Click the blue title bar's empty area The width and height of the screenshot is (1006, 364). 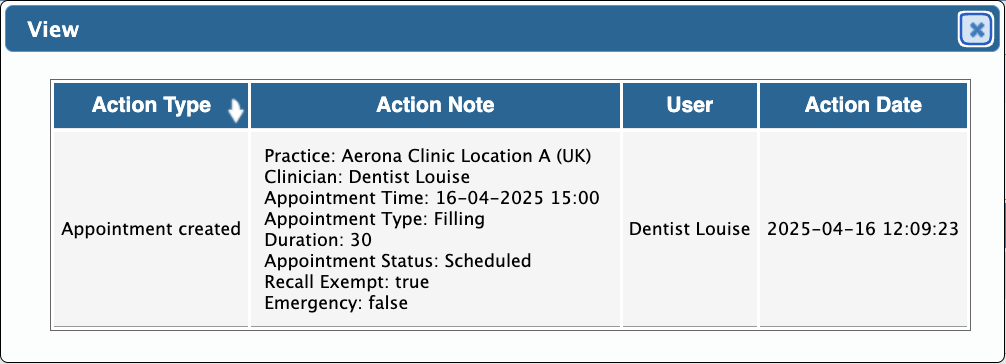point(513,30)
